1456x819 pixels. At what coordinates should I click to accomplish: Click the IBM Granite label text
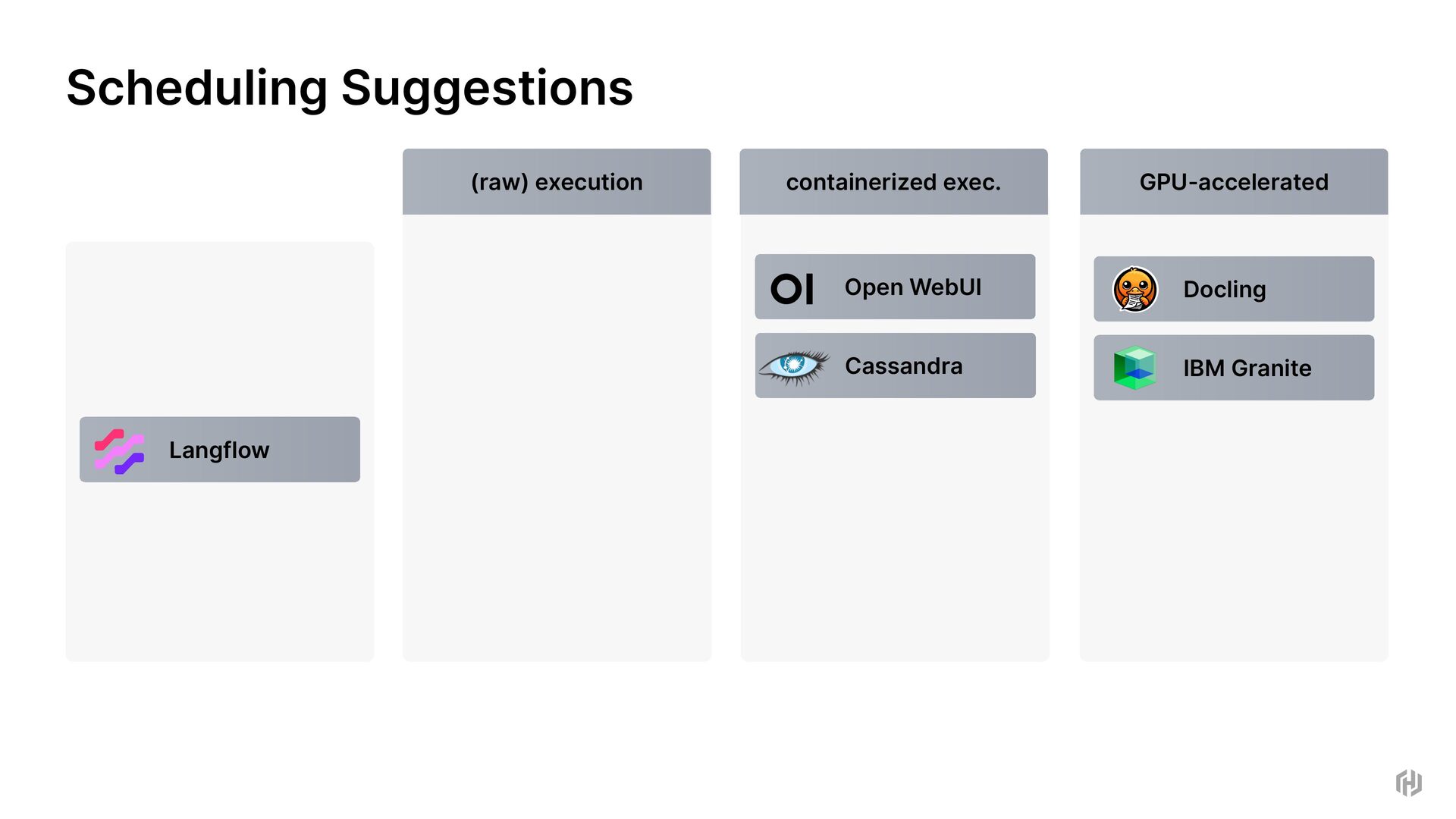[x=1247, y=369]
